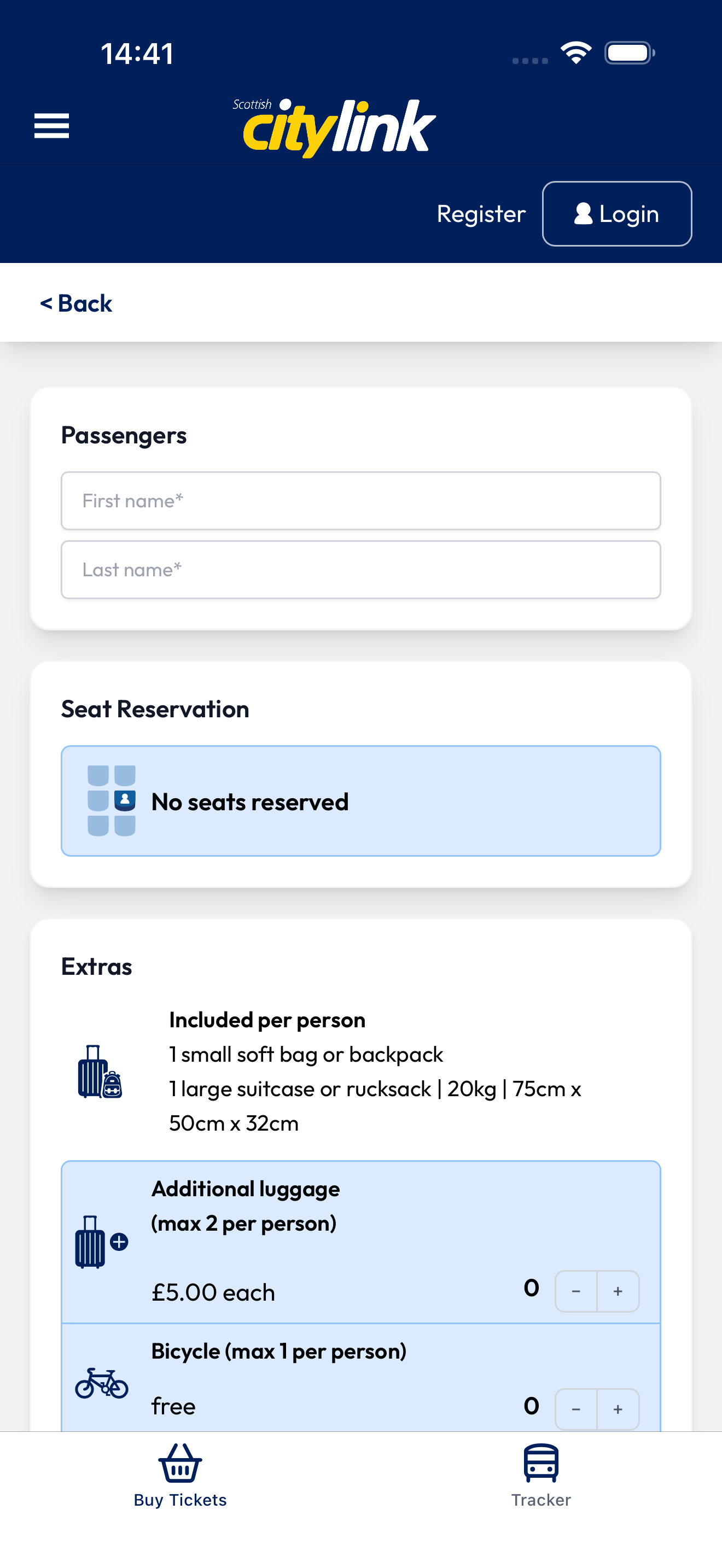Tap the Scottish Citylink logo

[334, 127]
